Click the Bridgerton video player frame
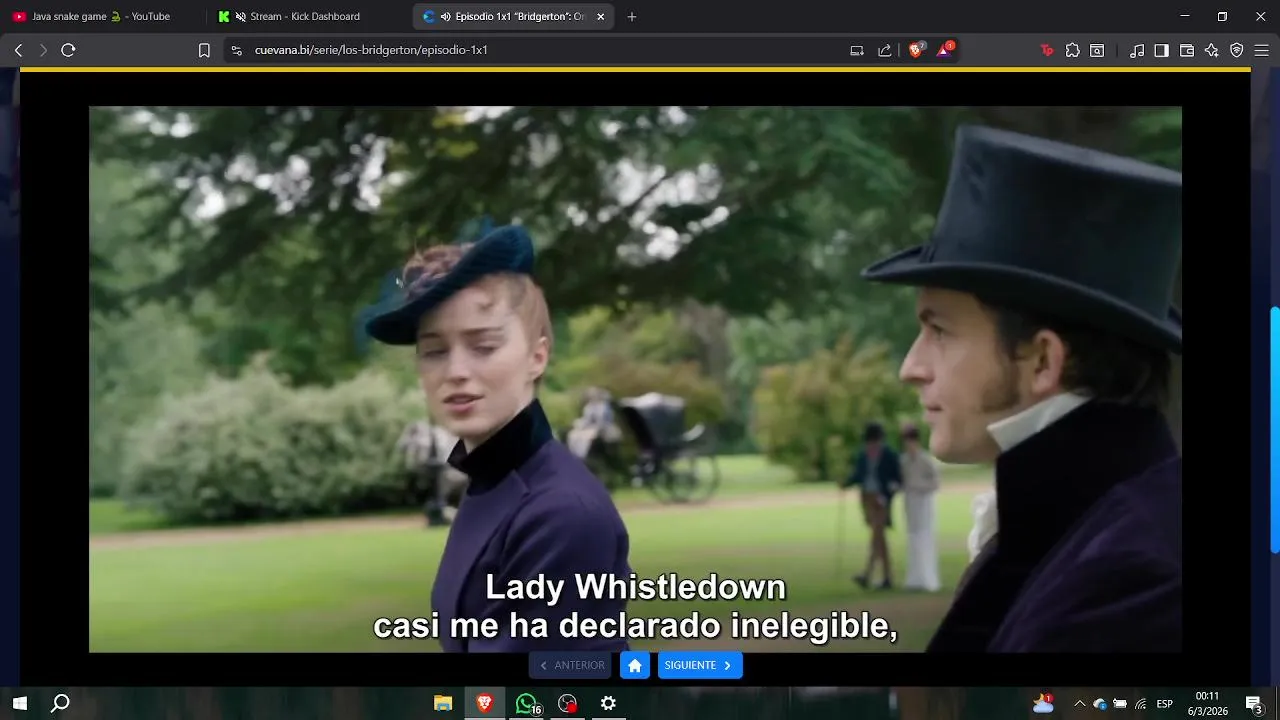This screenshot has height=720, width=1280. (x=635, y=379)
